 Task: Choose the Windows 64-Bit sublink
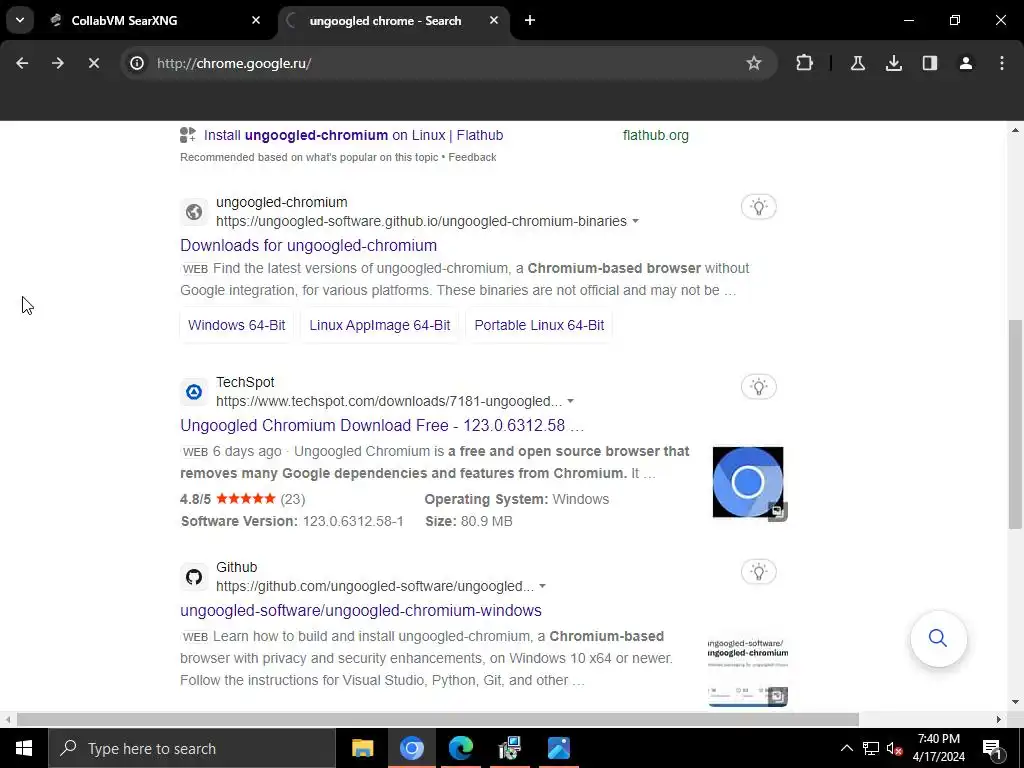(236, 325)
